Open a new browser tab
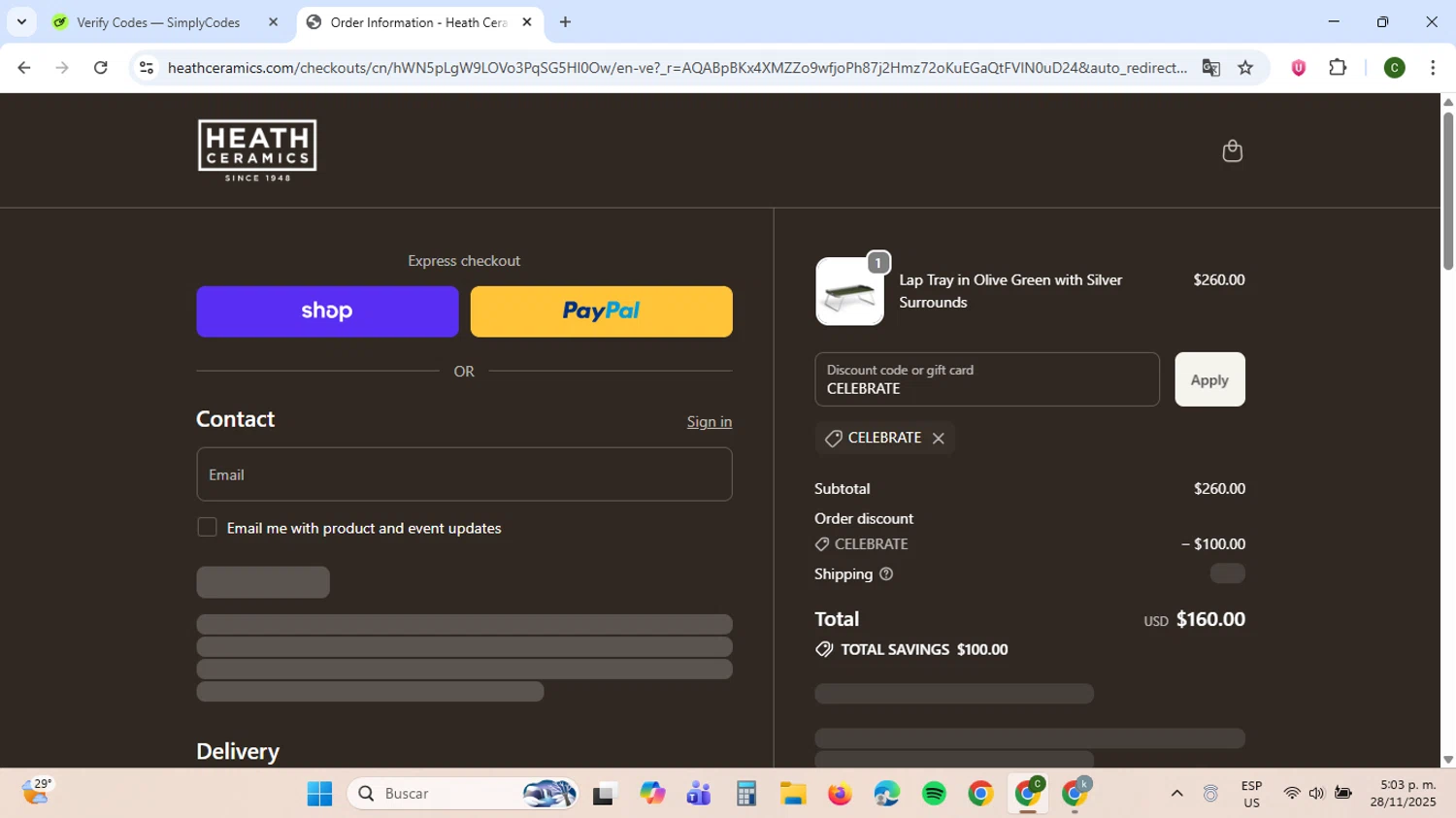 [565, 22]
